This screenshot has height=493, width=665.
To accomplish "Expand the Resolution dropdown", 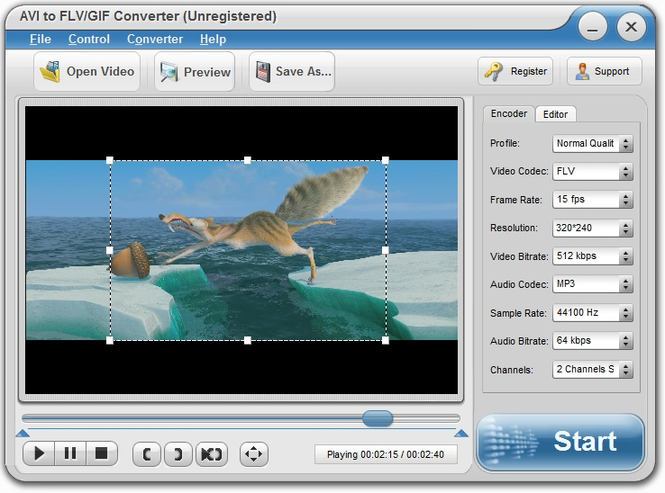I will coord(626,228).
